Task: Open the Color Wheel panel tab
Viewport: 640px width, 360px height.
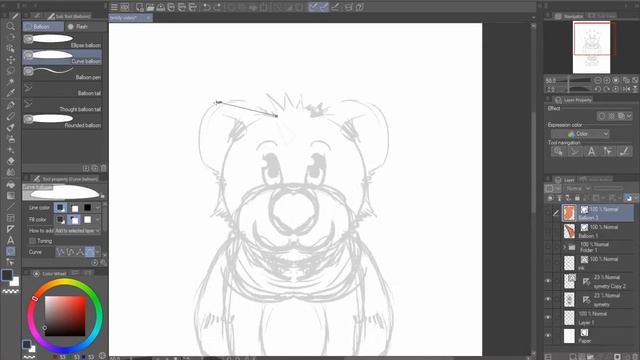Action: (51, 273)
